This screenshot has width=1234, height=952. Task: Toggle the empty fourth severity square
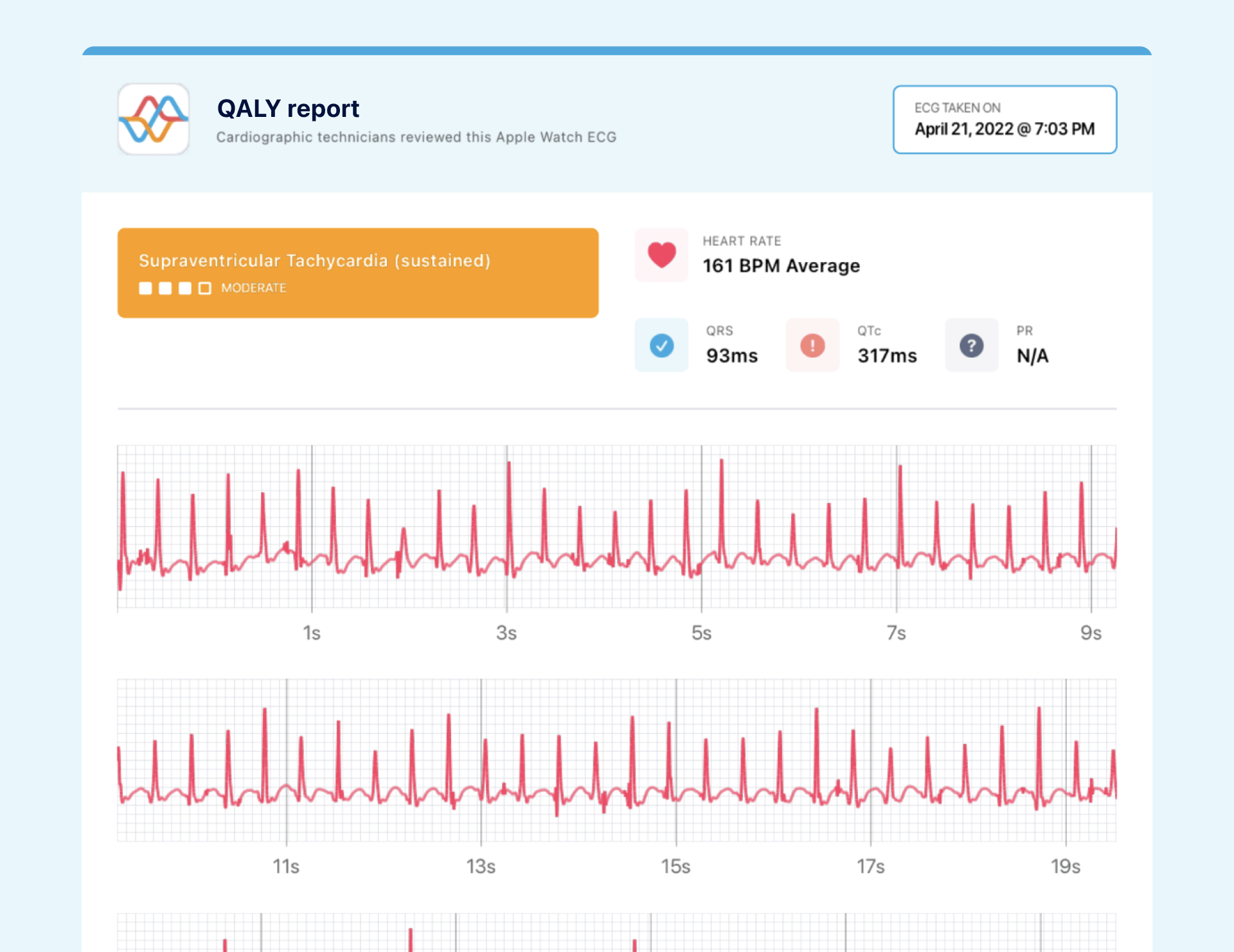click(x=205, y=288)
